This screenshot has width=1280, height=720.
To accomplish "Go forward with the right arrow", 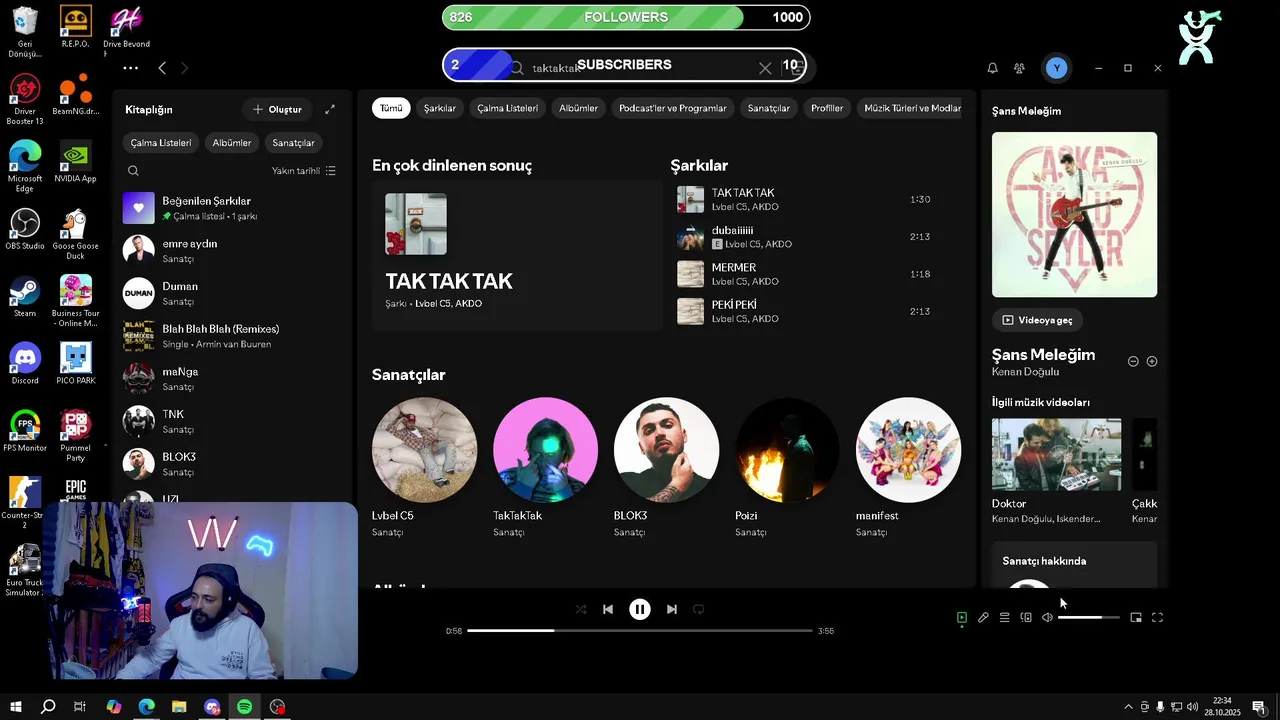I will point(184,68).
